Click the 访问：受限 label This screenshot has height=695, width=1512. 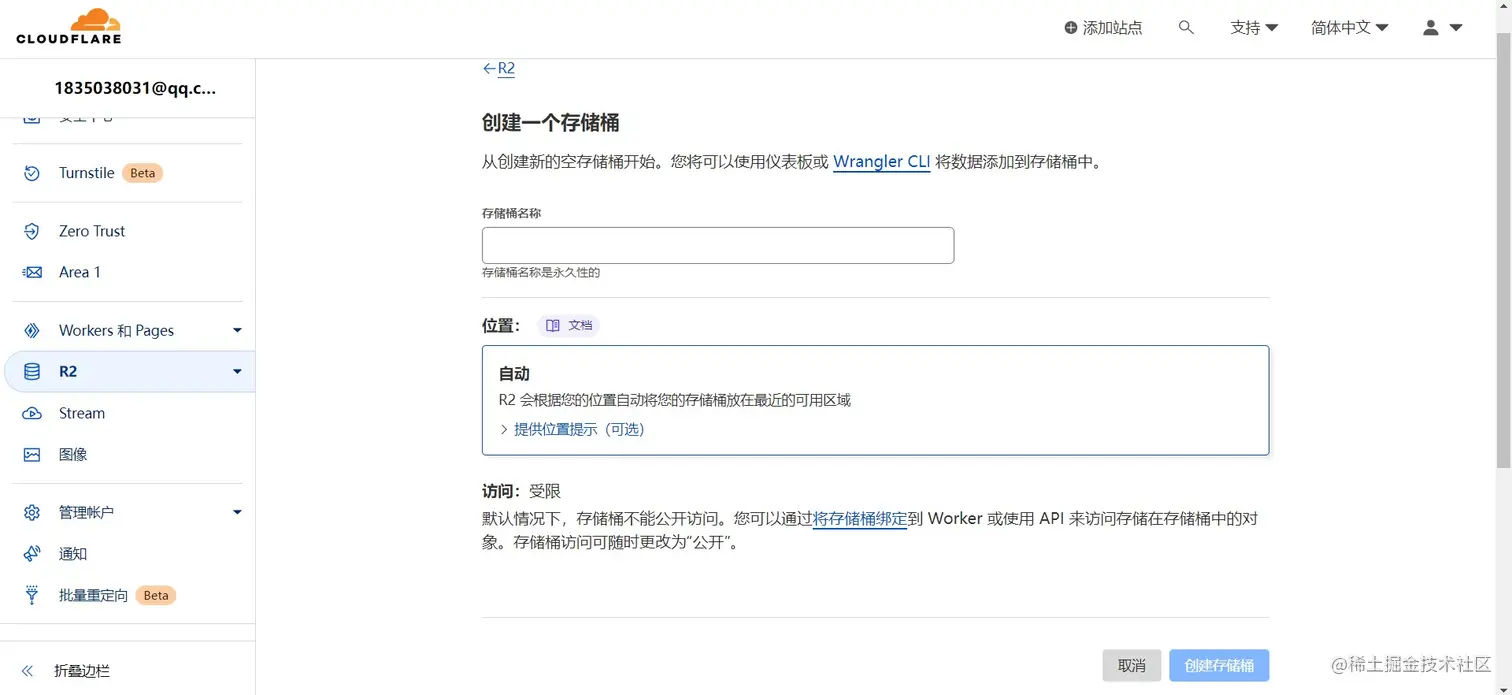click(x=522, y=491)
